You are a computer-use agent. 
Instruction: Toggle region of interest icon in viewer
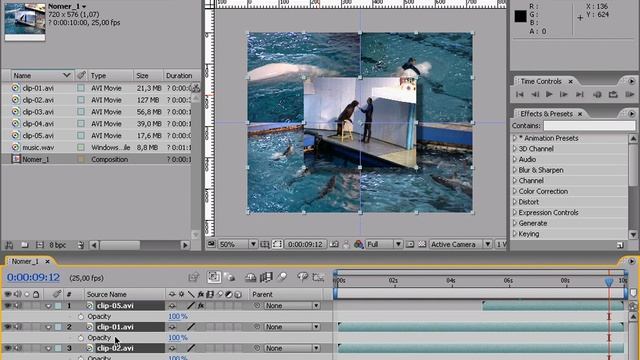pyautogui.click(x=410, y=244)
